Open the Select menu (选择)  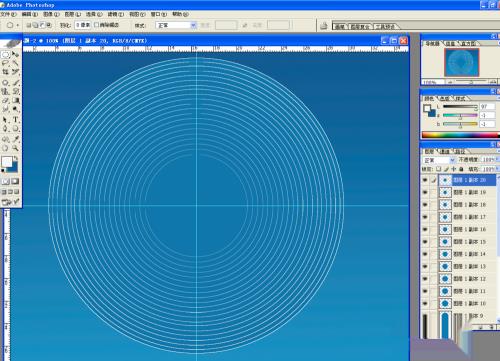click(94, 14)
